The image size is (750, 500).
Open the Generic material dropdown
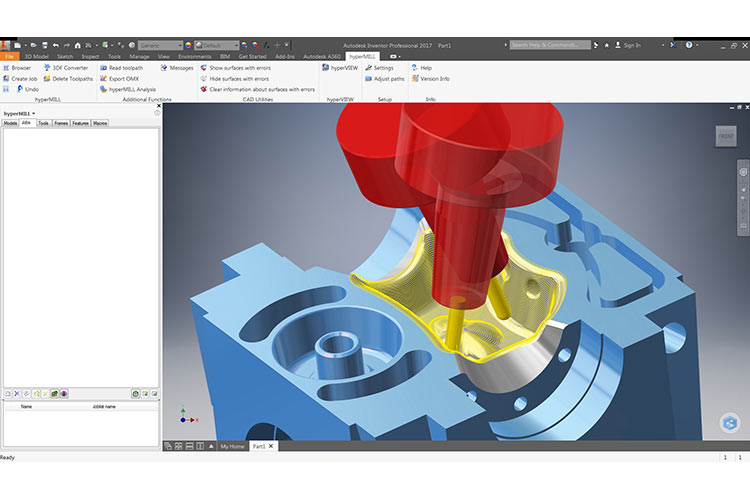coord(160,45)
